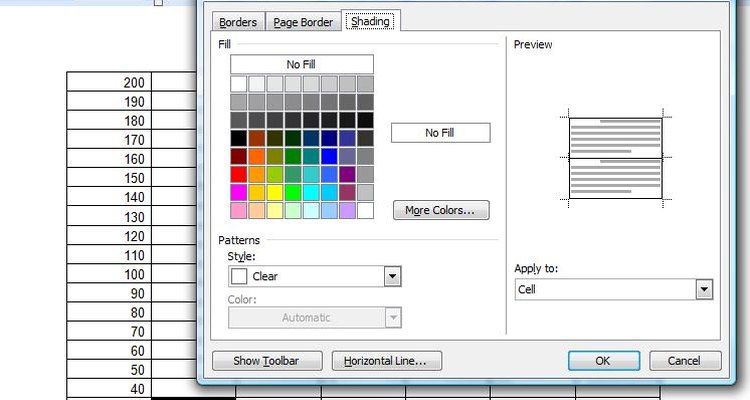This screenshot has height=400, width=750.
Task: Click No Fill above the color grid
Action: [300, 64]
